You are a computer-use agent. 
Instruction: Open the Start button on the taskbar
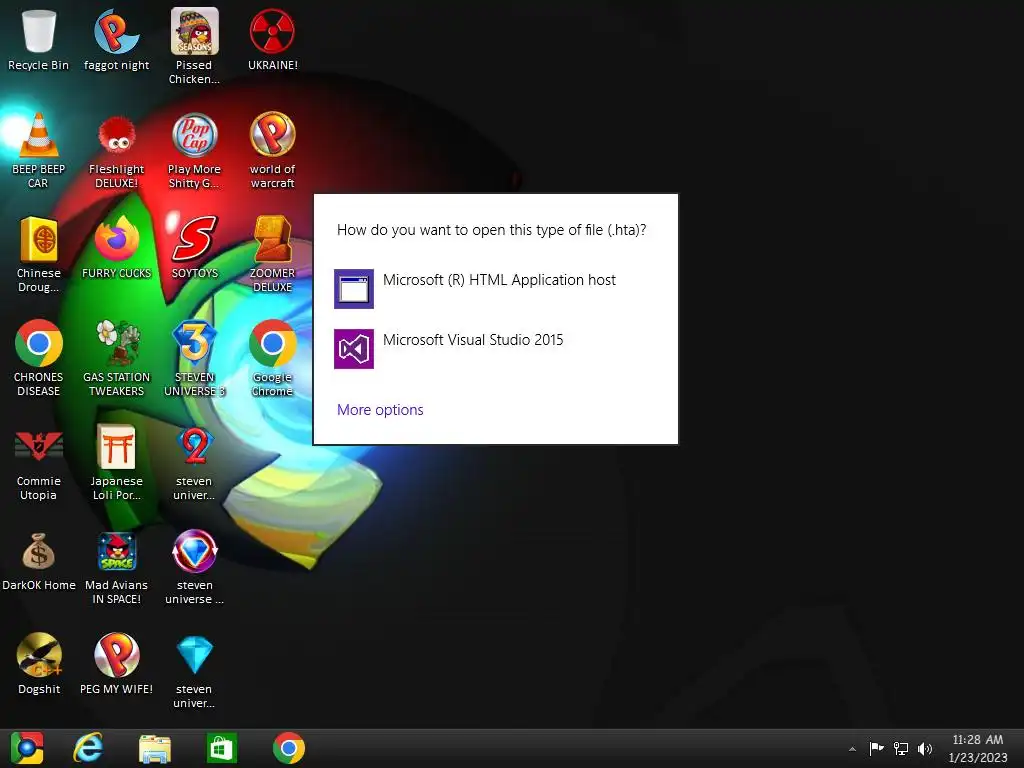point(27,748)
